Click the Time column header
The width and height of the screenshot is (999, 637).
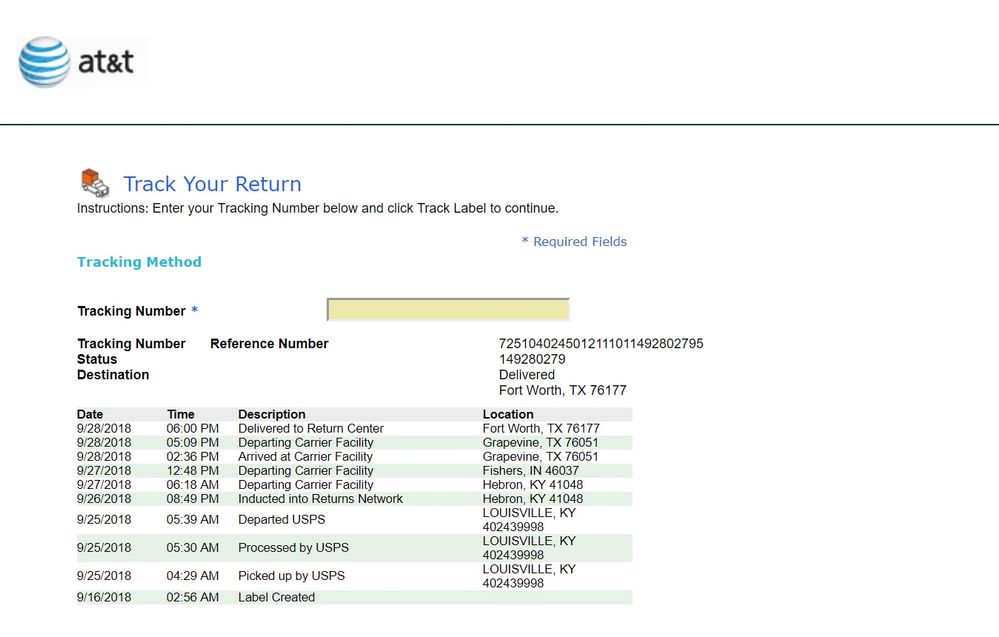point(181,414)
